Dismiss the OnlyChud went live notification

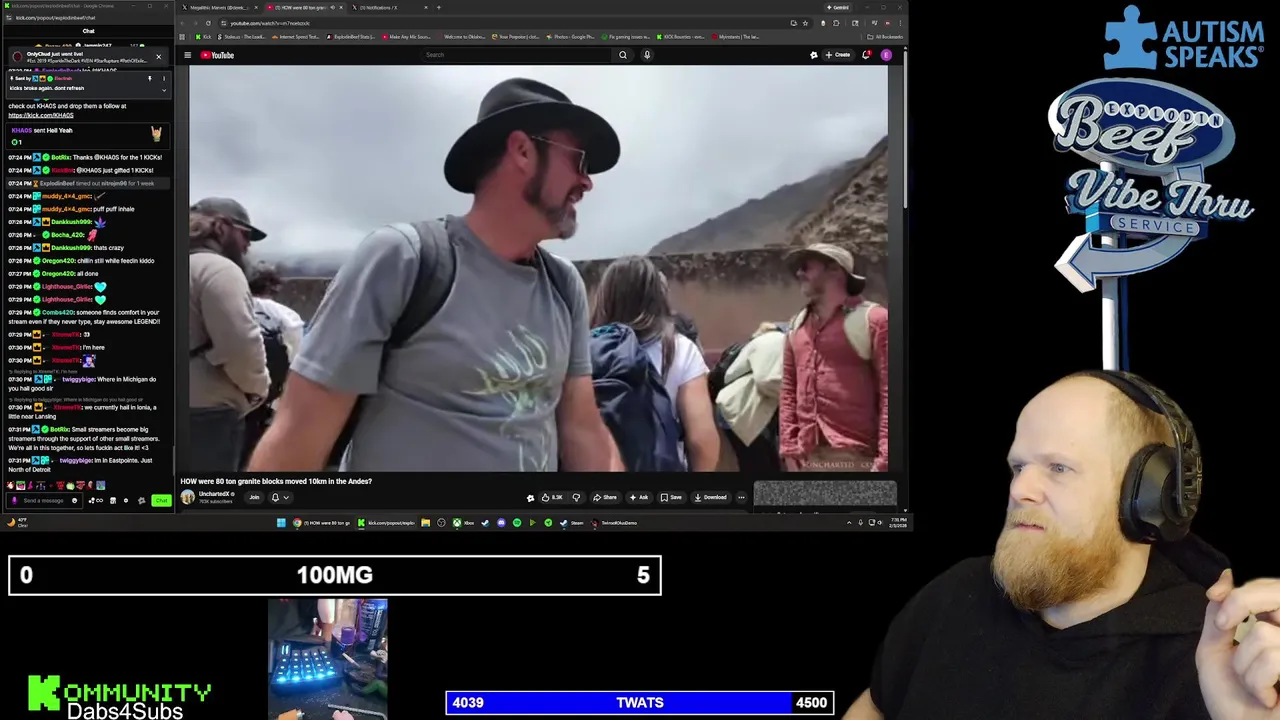(158, 56)
